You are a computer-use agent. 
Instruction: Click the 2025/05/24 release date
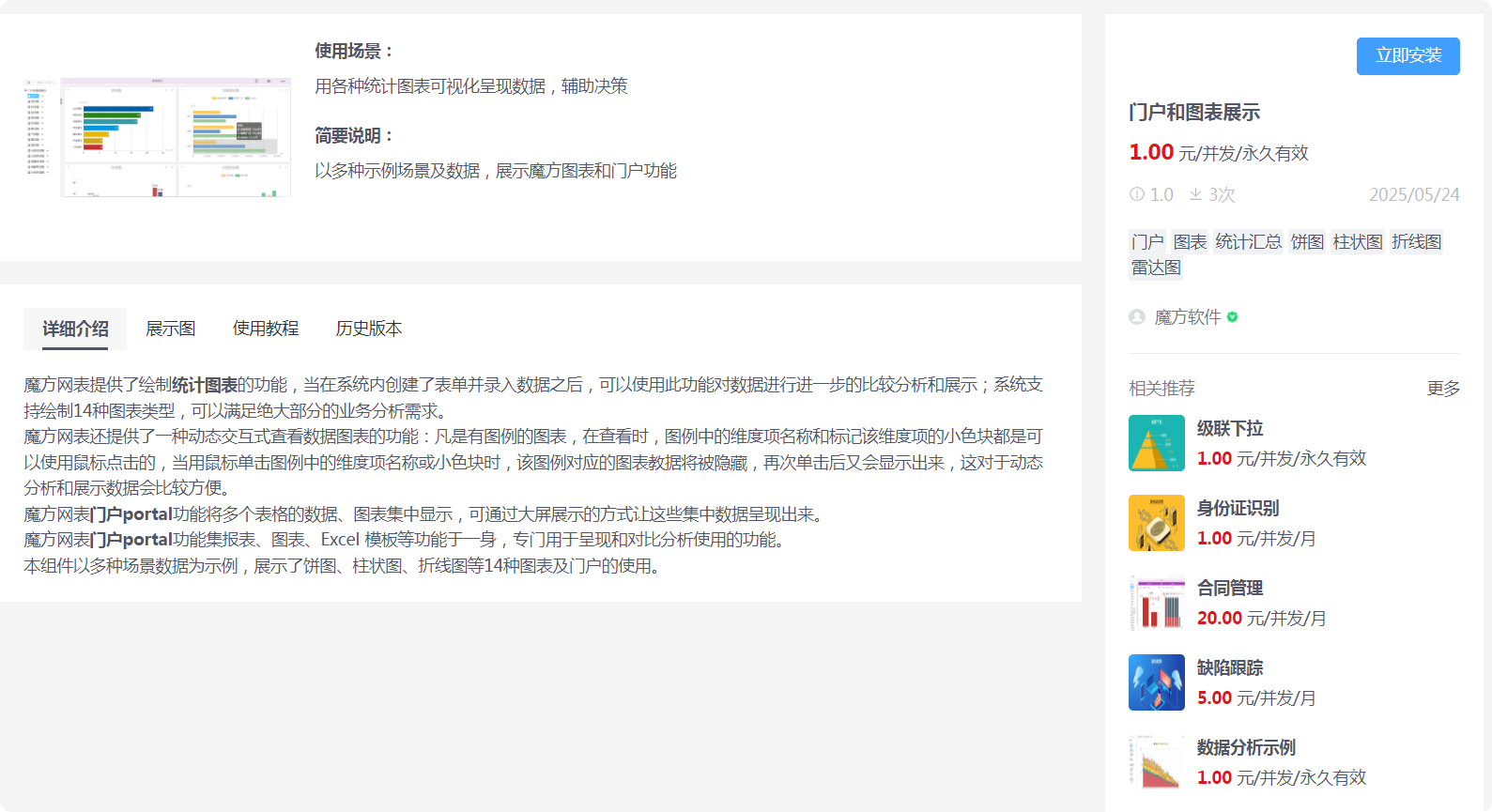coord(1414,194)
